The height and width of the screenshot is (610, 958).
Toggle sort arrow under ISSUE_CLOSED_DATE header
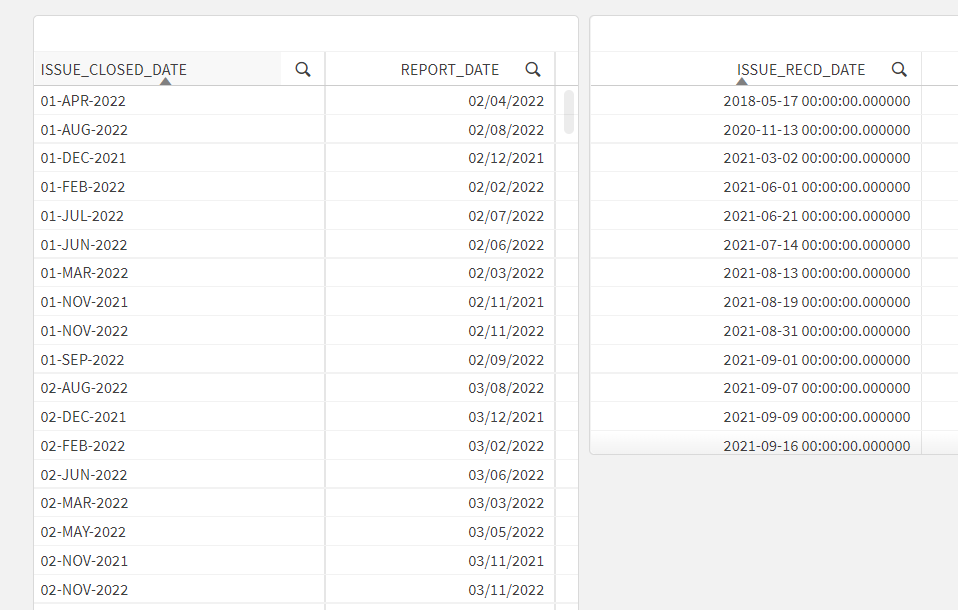click(166, 81)
